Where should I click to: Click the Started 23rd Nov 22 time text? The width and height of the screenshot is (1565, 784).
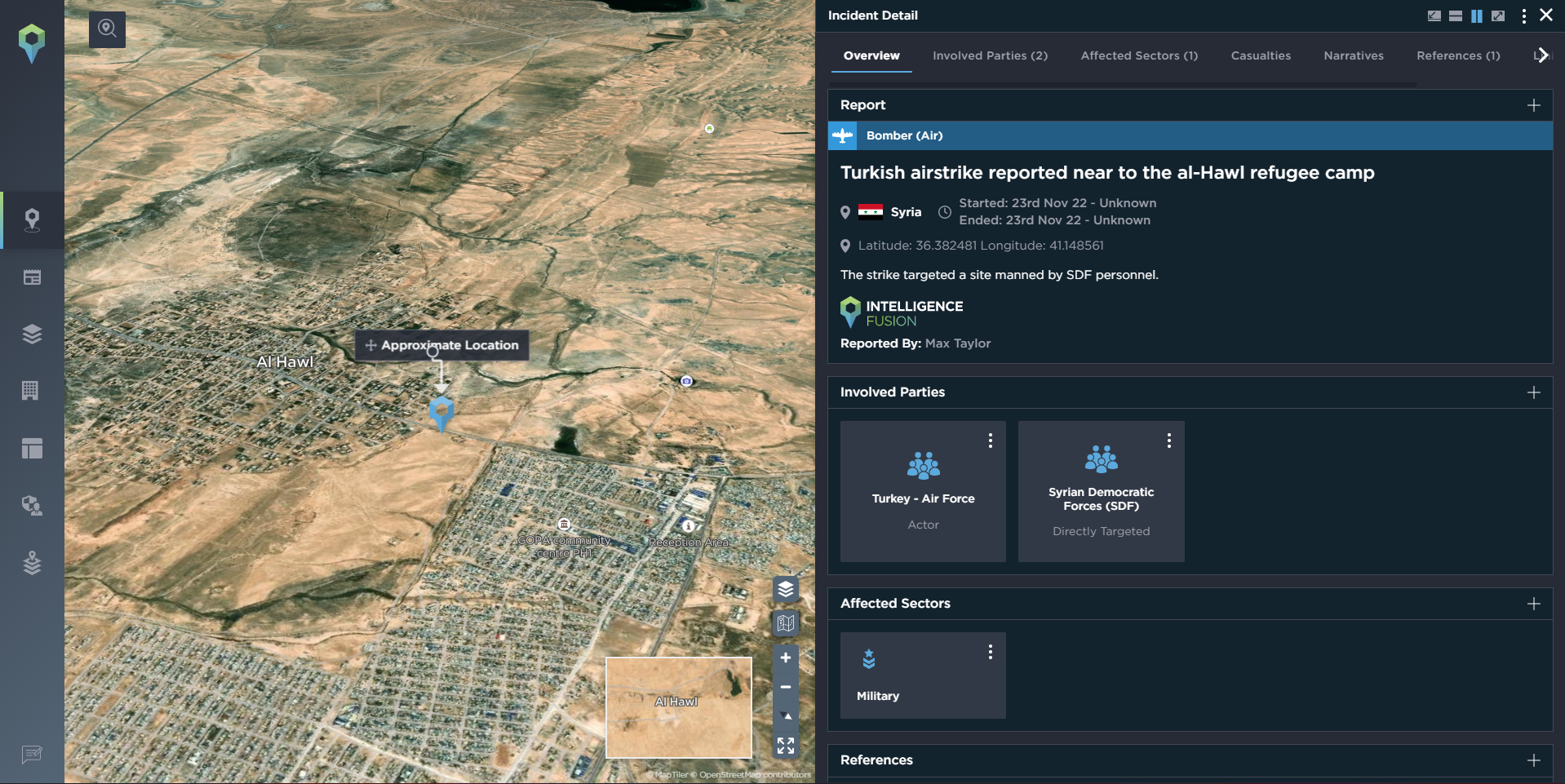[x=1057, y=203]
